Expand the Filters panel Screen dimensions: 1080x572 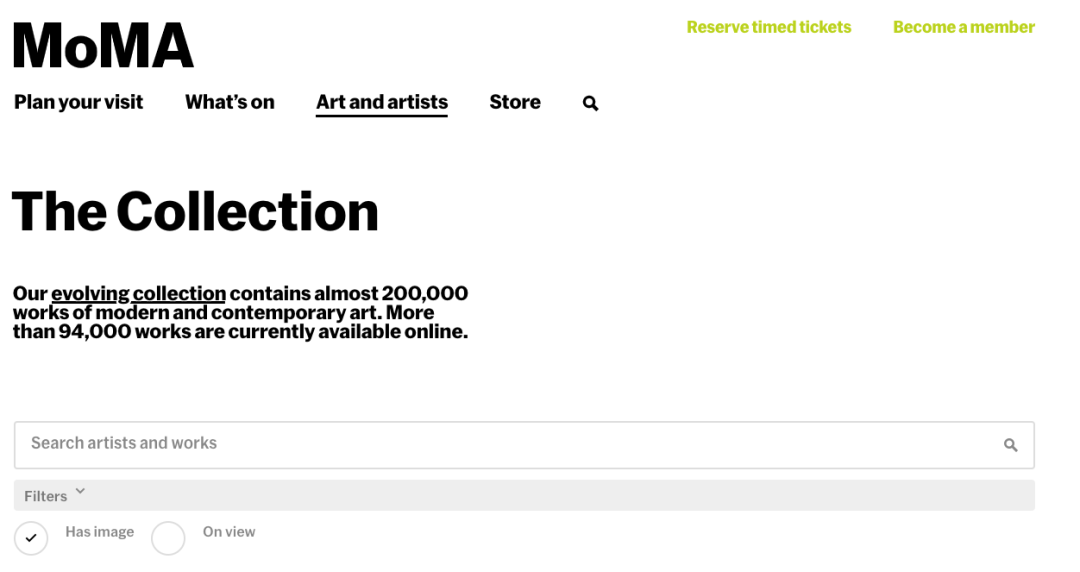tap(46, 496)
